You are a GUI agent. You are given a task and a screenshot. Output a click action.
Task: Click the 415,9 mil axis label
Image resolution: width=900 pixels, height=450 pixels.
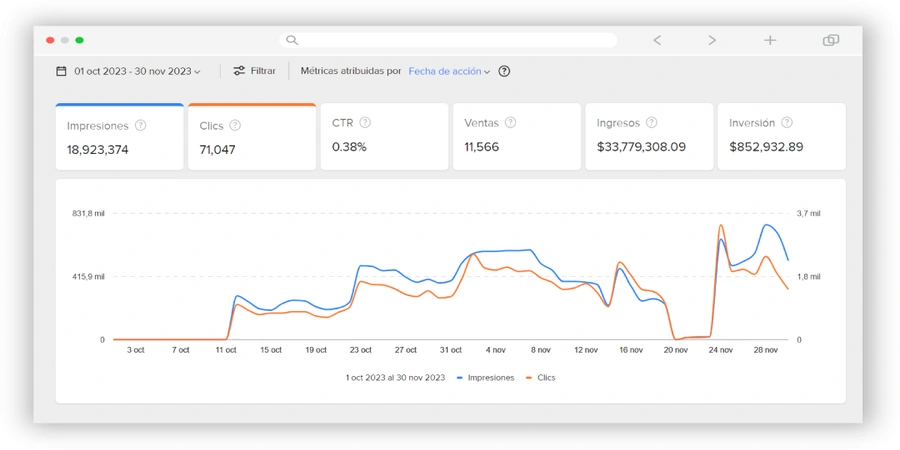[88, 277]
